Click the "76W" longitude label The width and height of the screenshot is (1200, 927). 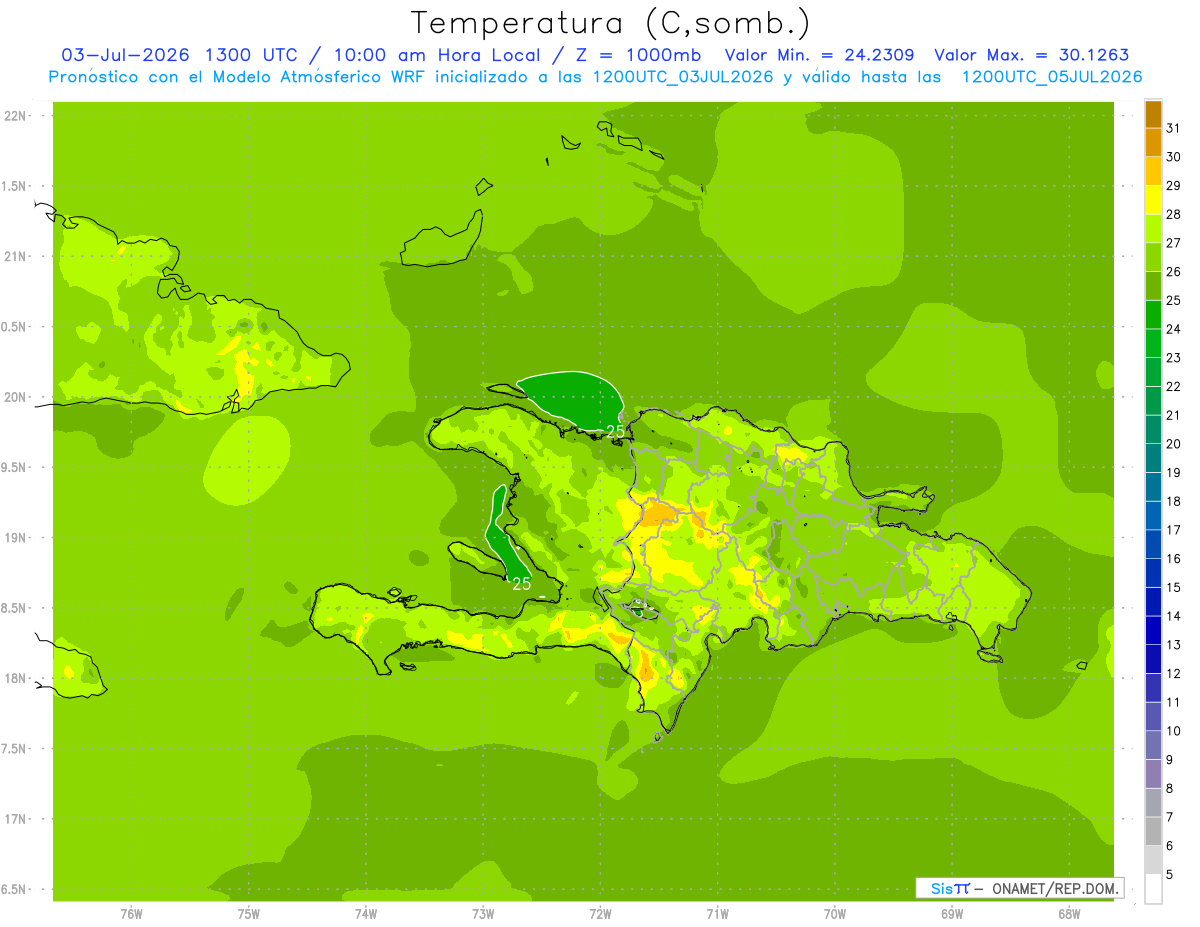click(131, 914)
